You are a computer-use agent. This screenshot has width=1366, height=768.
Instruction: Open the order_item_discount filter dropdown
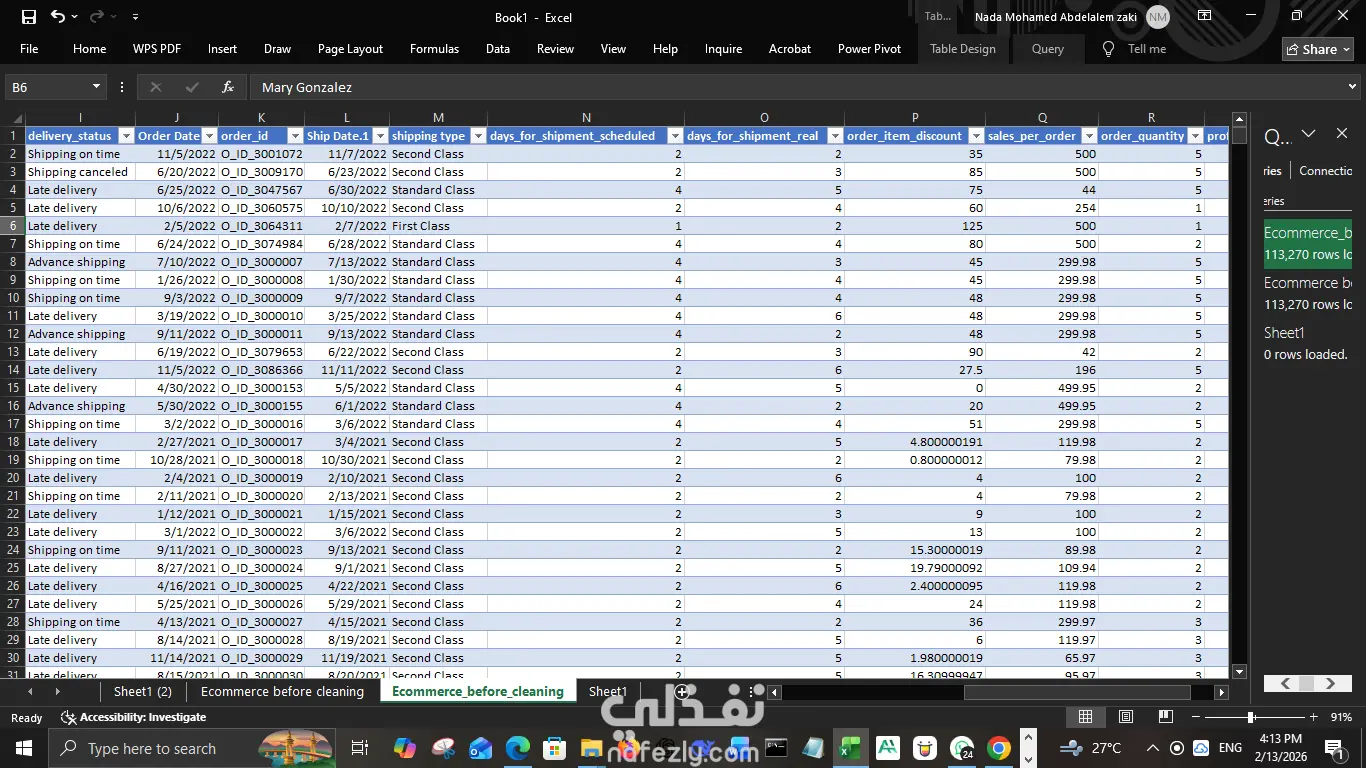coord(975,136)
